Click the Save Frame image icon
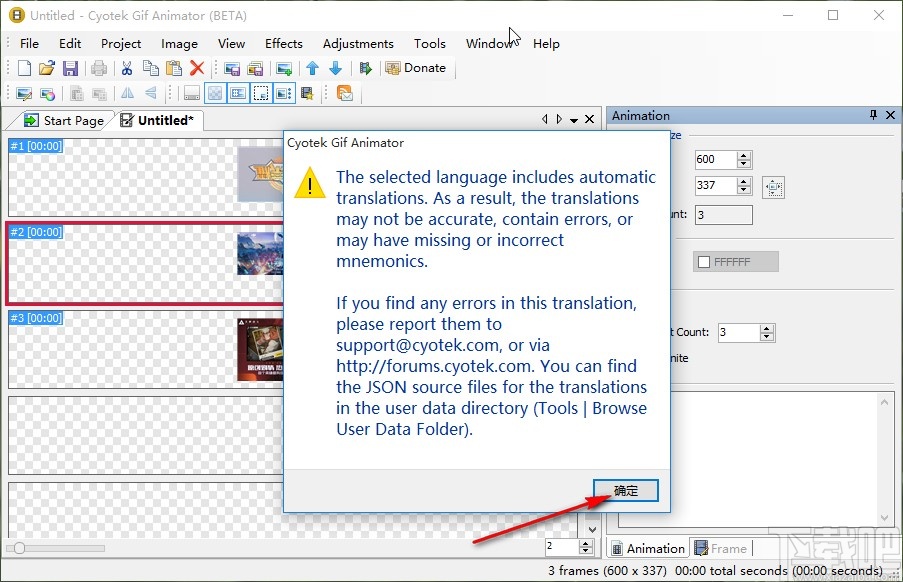This screenshot has width=903, height=582. click(x=232, y=69)
